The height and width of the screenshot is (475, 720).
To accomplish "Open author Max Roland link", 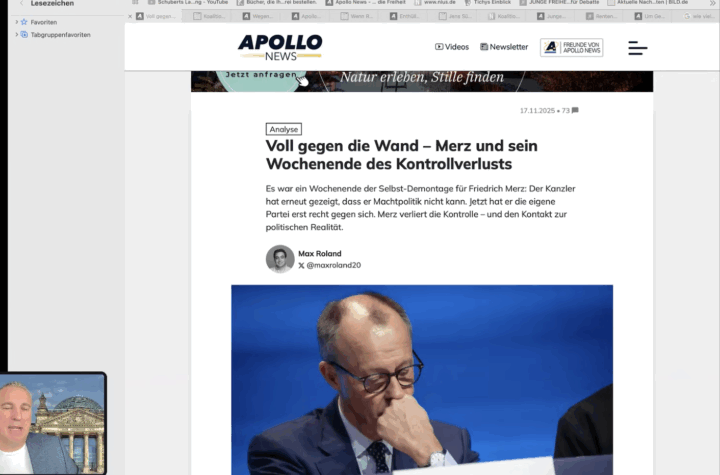I will pos(320,254).
